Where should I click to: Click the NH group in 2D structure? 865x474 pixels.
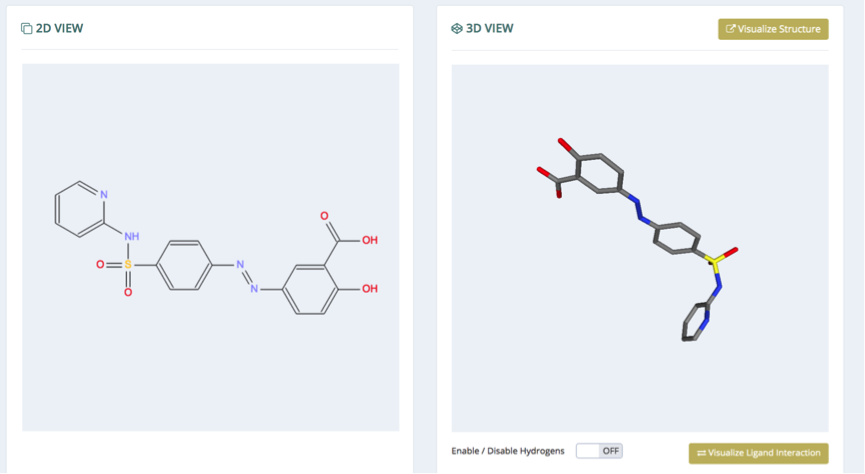[x=131, y=237]
